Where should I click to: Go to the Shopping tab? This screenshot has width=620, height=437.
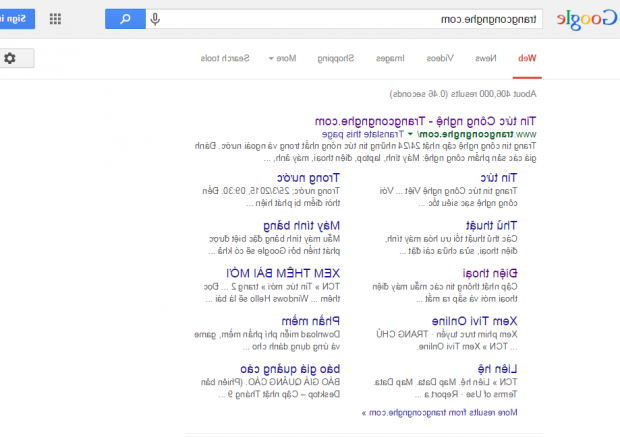[x=336, y=58]
